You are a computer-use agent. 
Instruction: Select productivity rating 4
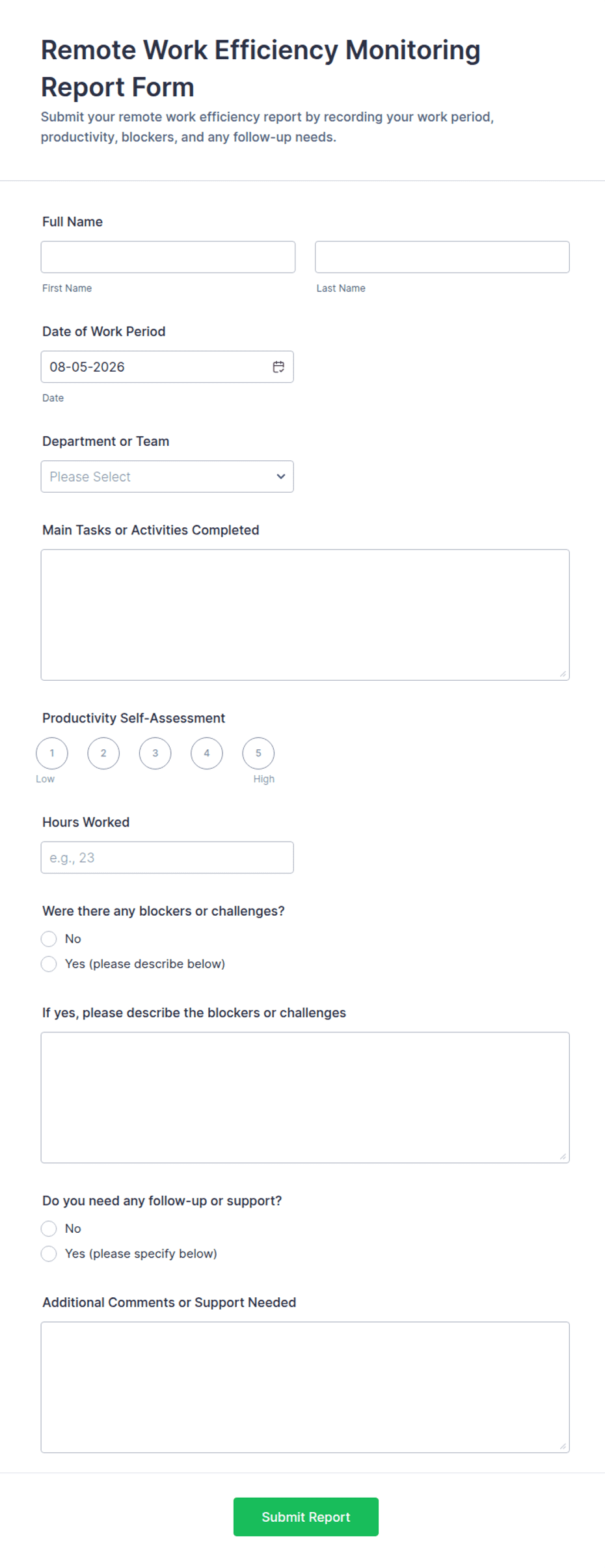(x=207, y=753)
